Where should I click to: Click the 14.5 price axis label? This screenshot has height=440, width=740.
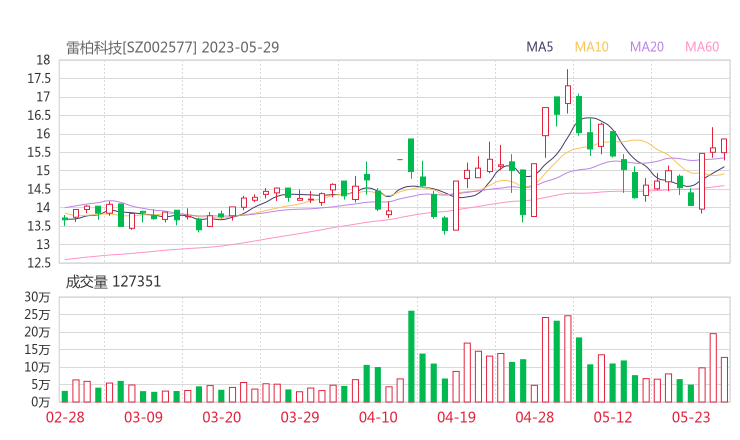[x=39, y=189]
